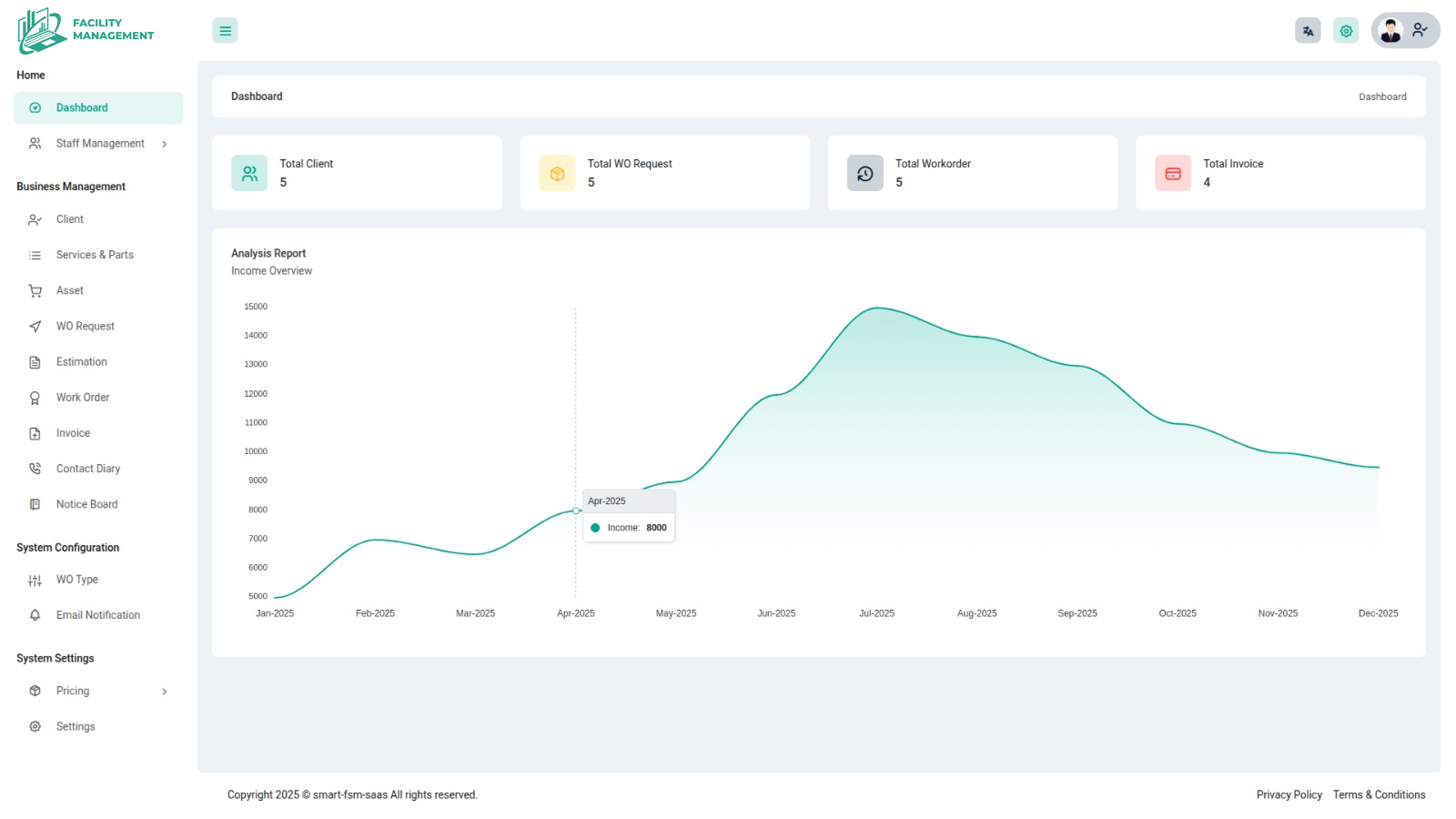The width and height of the screenshot is (1456, 819).
Task: Click the Total Workorder history icon
Action: pos(864,173)
